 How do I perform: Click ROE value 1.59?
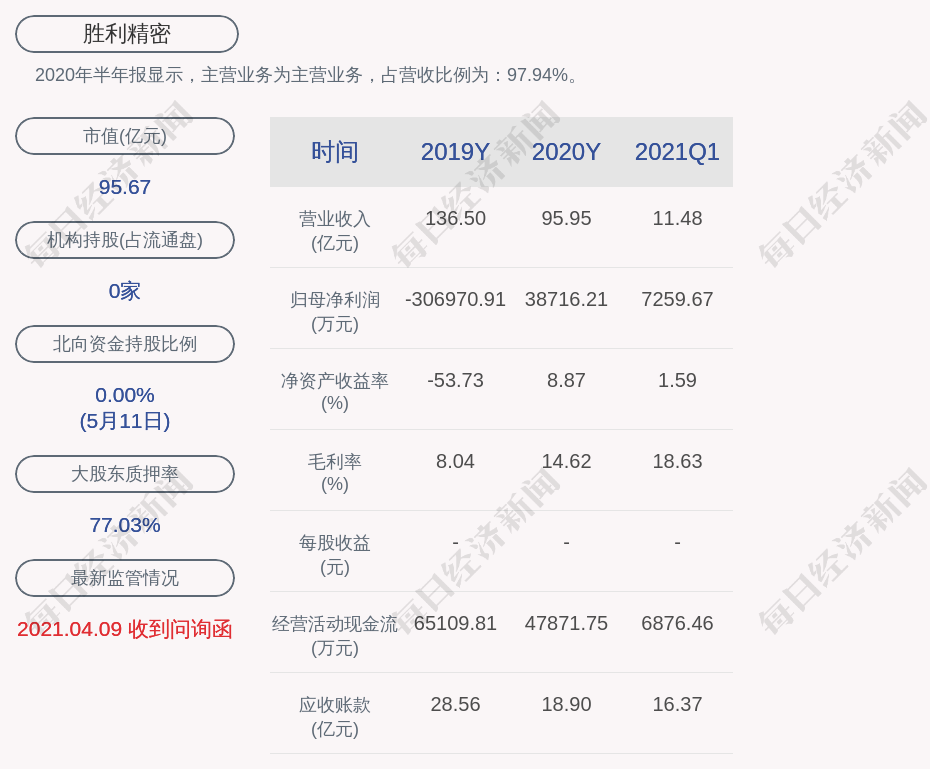point(677,380)
